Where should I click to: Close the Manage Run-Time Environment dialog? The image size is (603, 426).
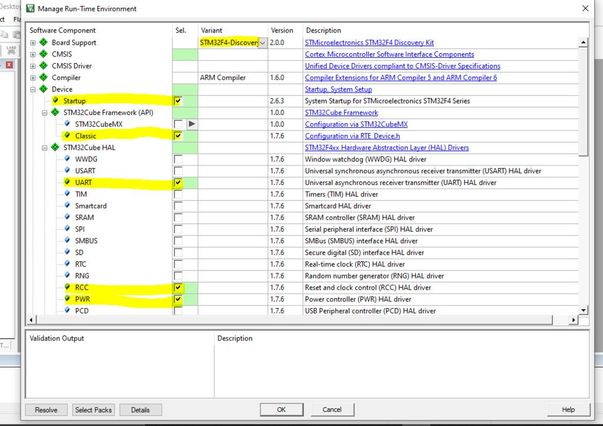pos(585,8)
